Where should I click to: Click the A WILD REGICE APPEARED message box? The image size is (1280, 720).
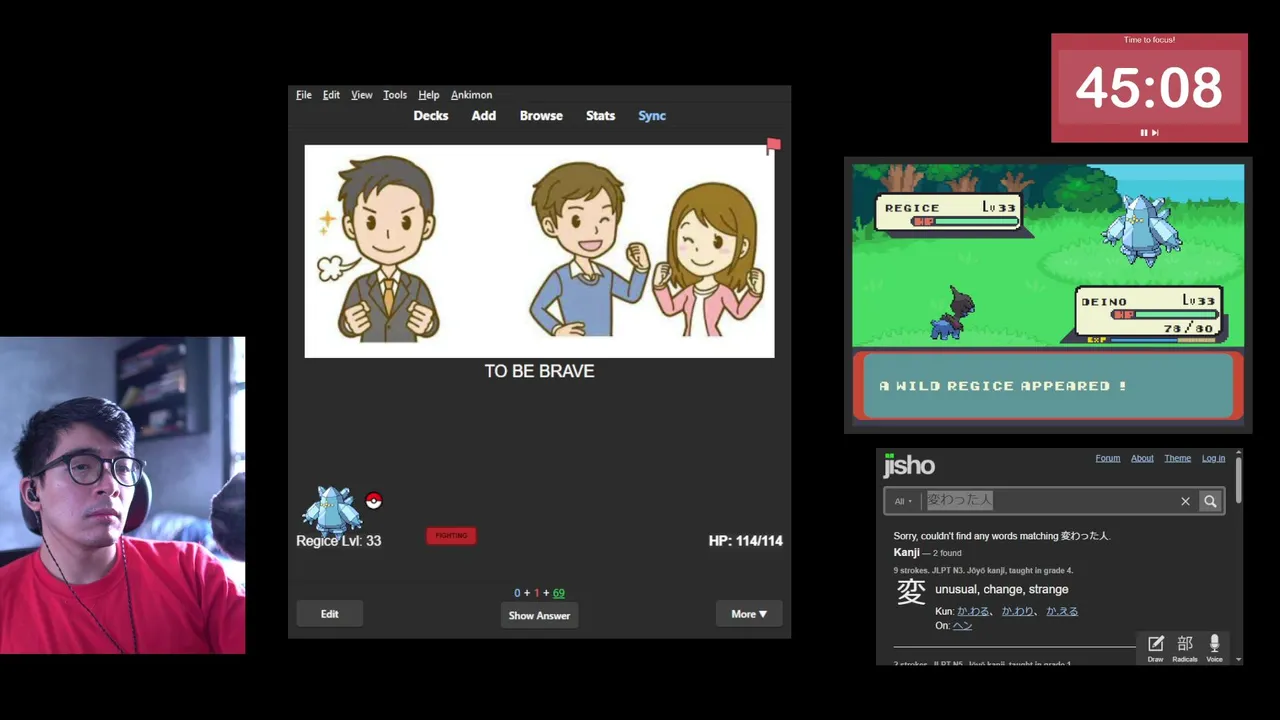pos(1048,386)
